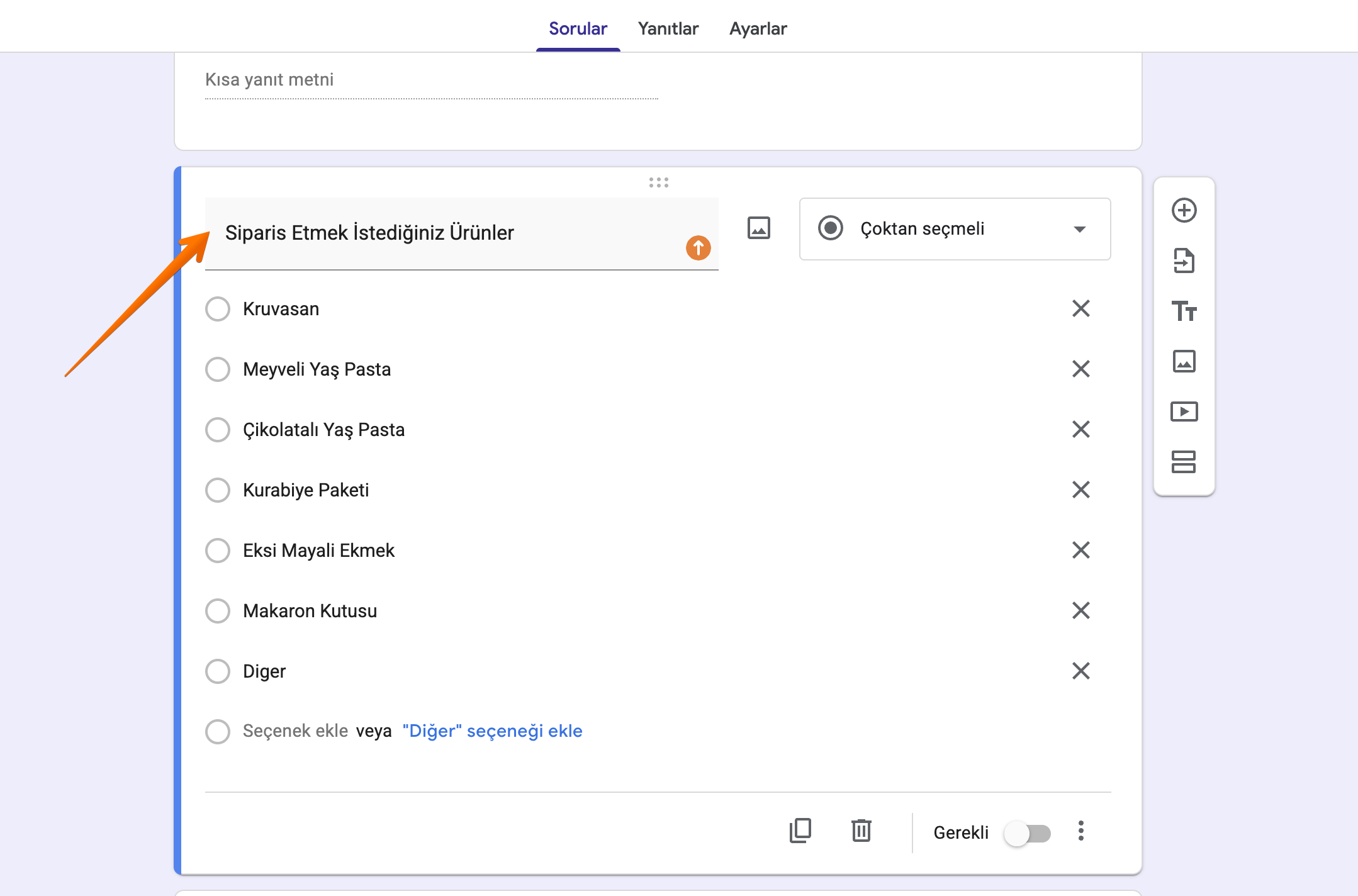The height and width of the screenshot is (896, 1358).
Task: Toggle the Gerekli required switch
Action: coord(1028,833)
